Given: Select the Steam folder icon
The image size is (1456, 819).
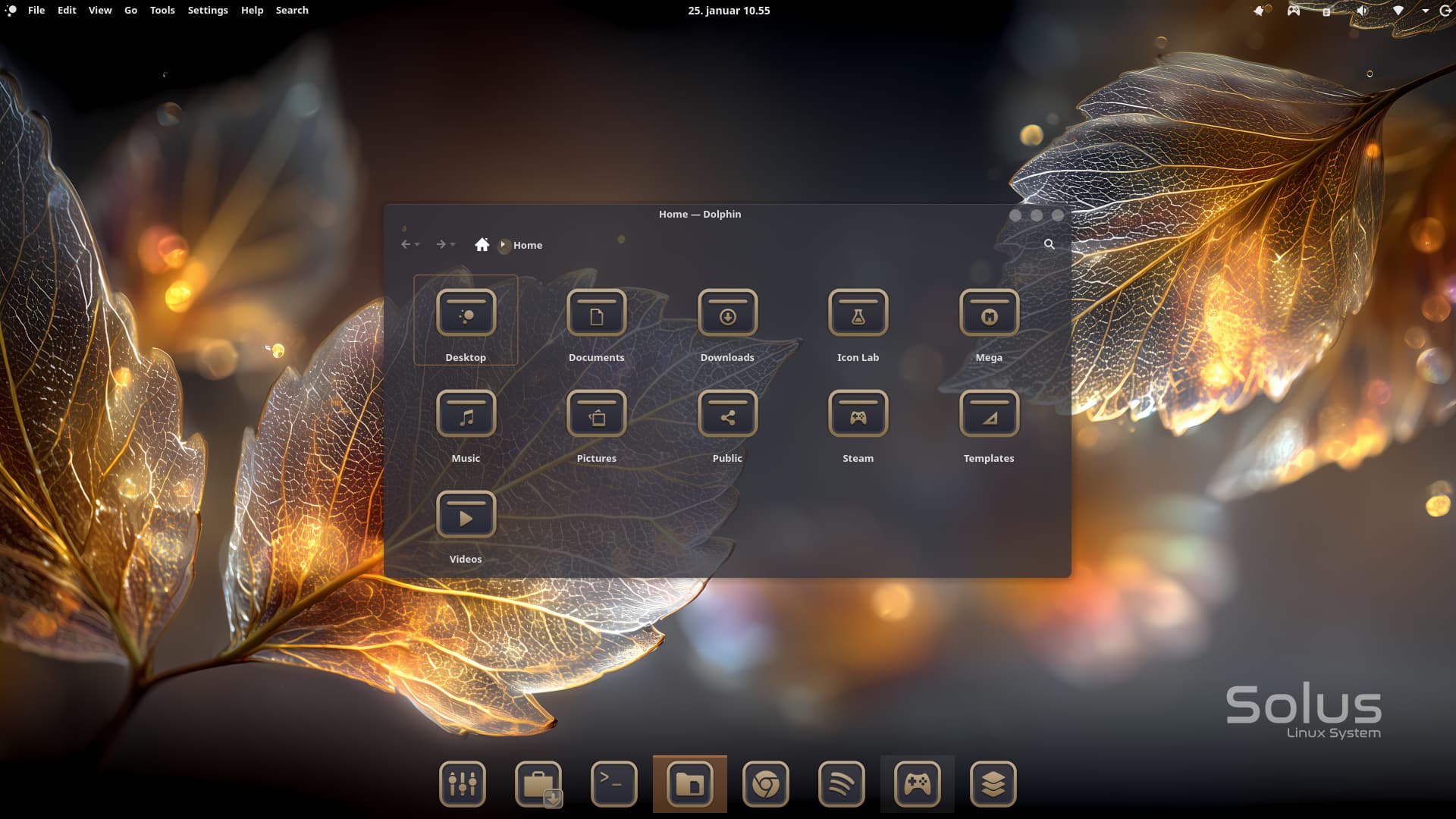Looking at the screenshot, I should point(858,413).
